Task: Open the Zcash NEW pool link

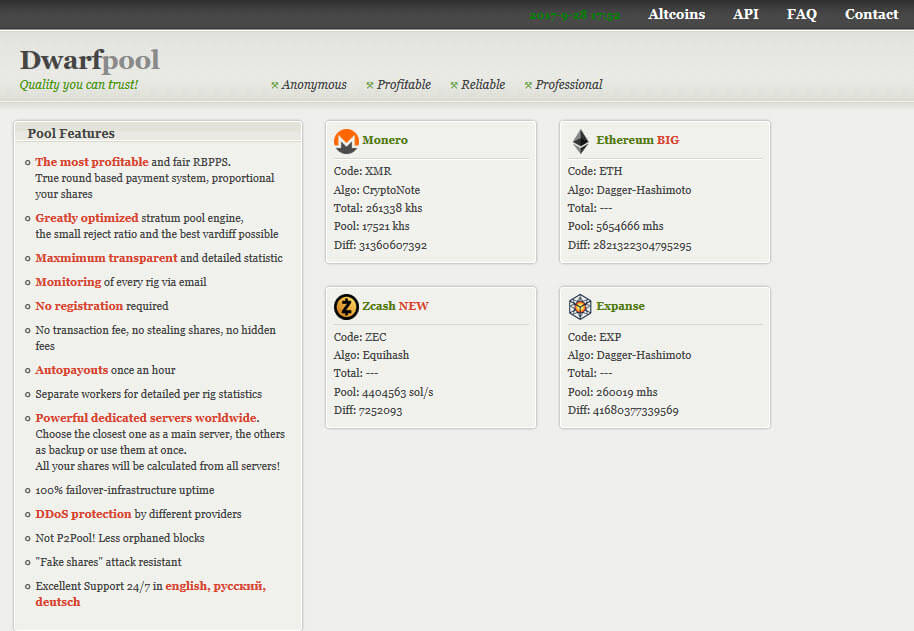Action: click(395, 306)
